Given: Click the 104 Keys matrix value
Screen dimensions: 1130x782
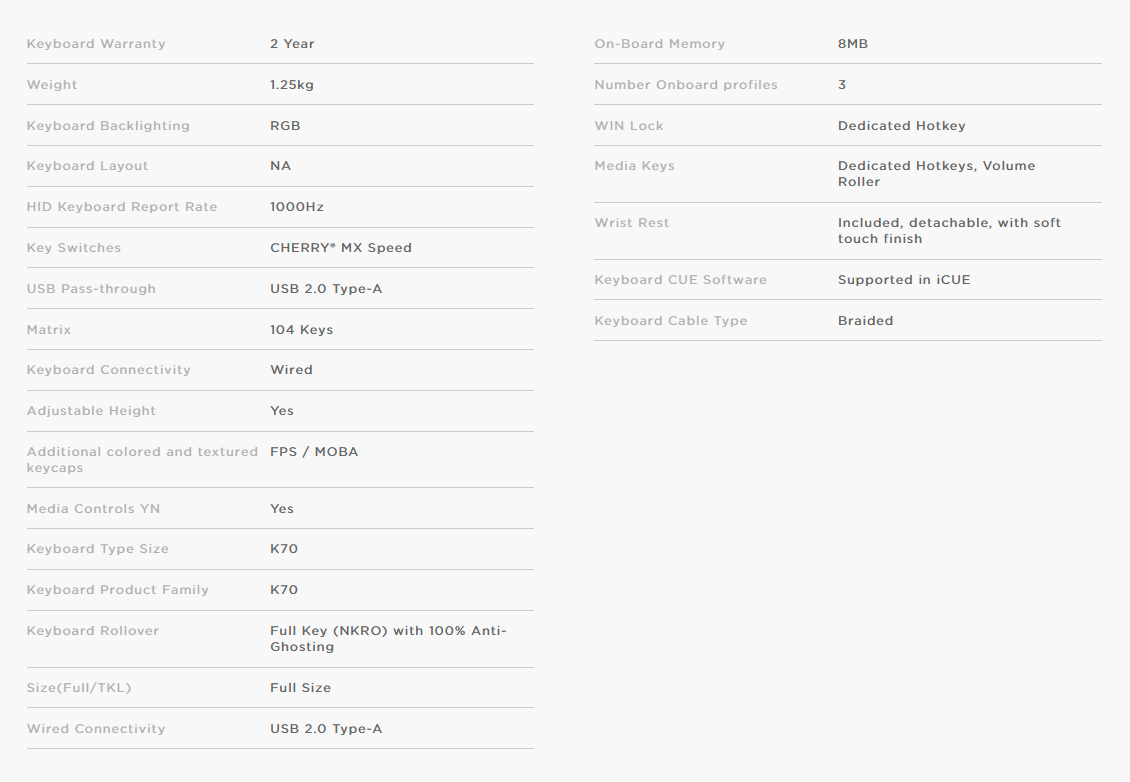Looking at the screenshot, I should (x=302, y=330).
